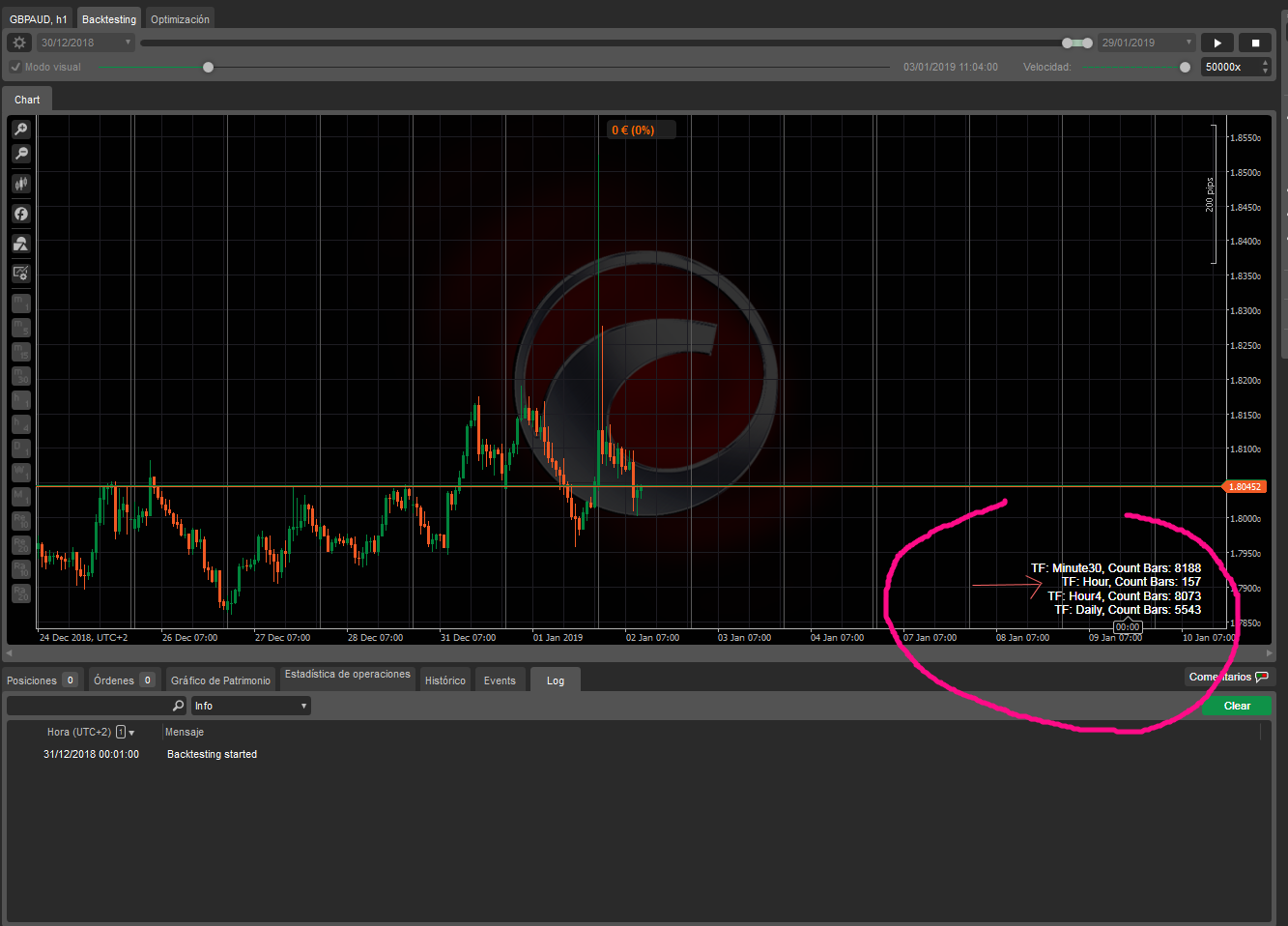
Task: Open the Events tab
Action: 500,680
